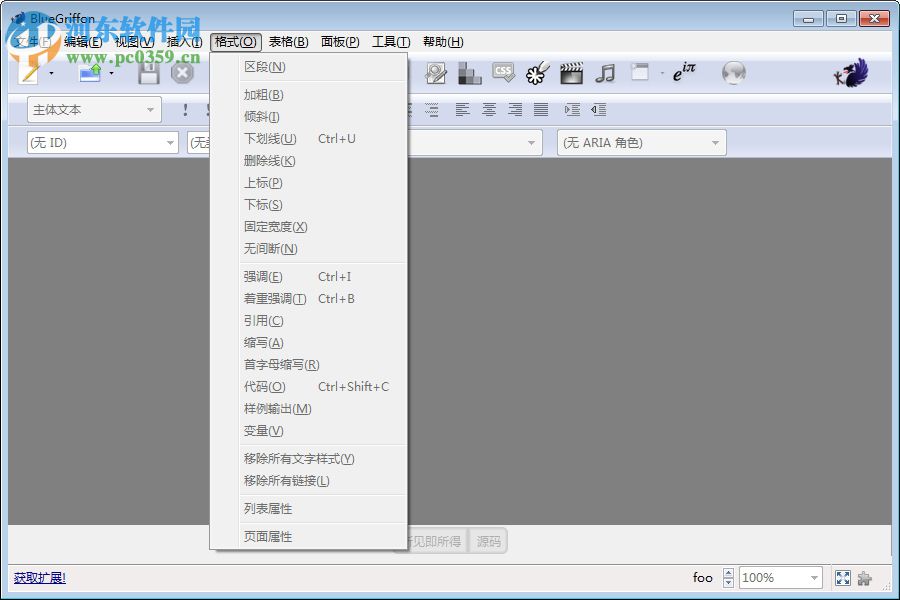Click the 获取扩展! link
The width and height of the screenshot is (900, 600).
point(41,577)
